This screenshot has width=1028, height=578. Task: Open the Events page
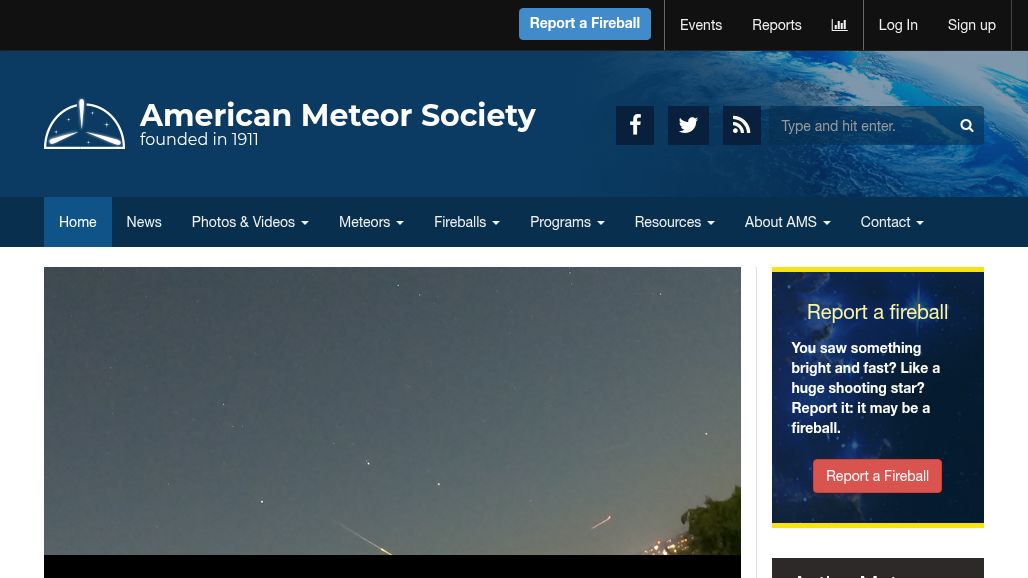pyautogui.click(x=700, y=24)
